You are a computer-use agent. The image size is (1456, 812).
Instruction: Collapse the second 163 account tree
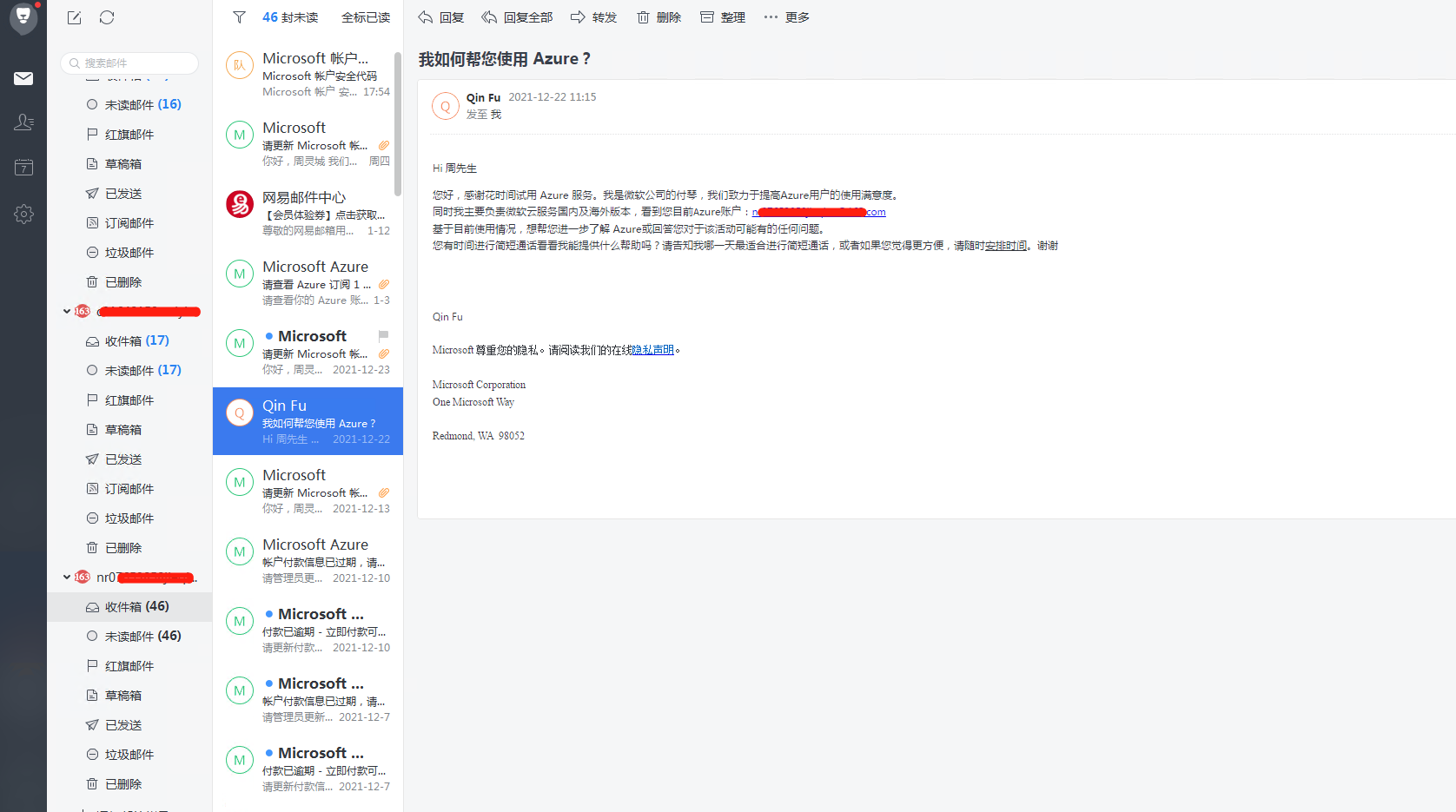(x=67, y=311)
